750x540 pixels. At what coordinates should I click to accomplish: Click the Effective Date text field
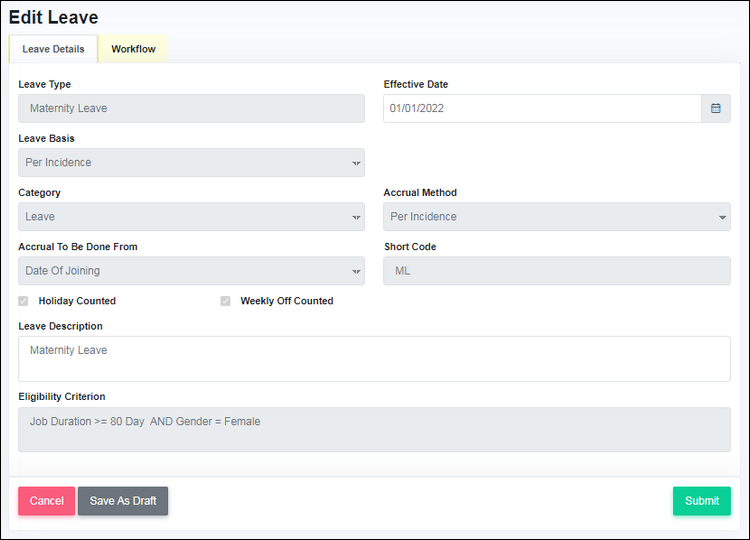coord(542,109)
